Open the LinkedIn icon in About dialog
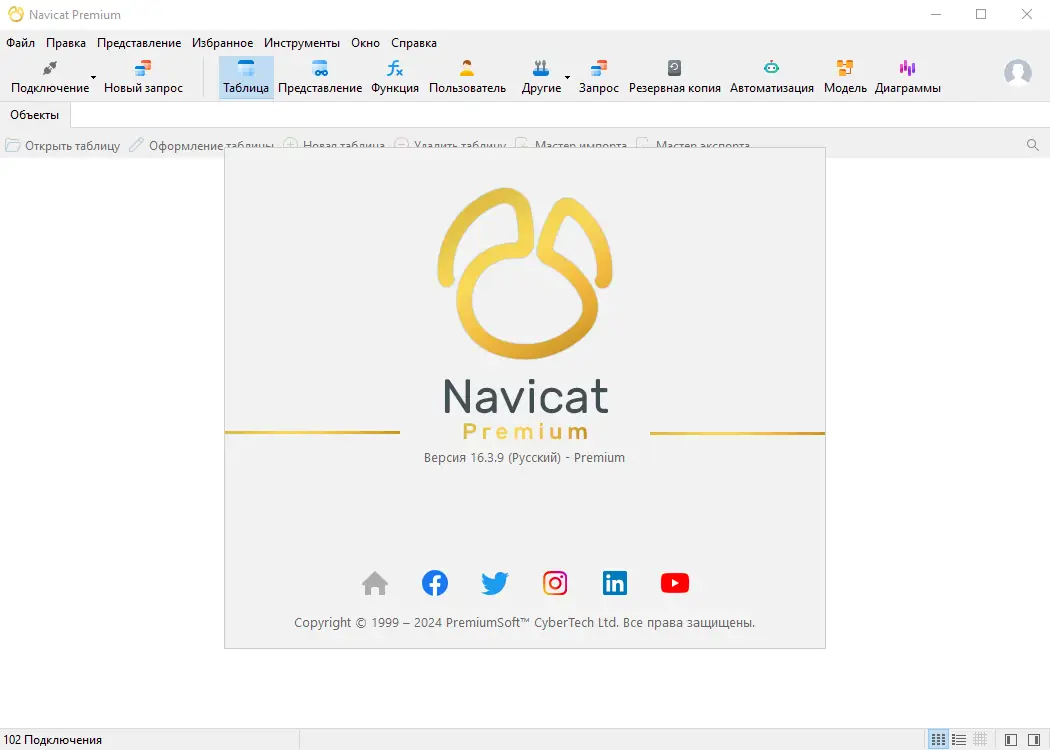1050x750 pixels. (x=615, y=583)
